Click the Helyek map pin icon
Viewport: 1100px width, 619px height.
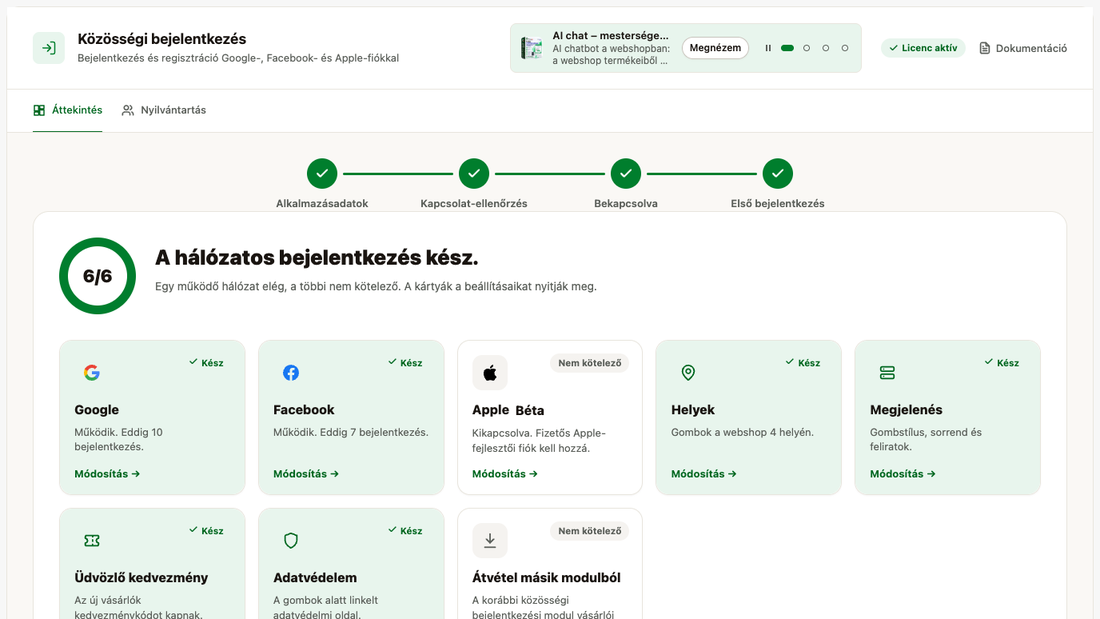point(688,373)
